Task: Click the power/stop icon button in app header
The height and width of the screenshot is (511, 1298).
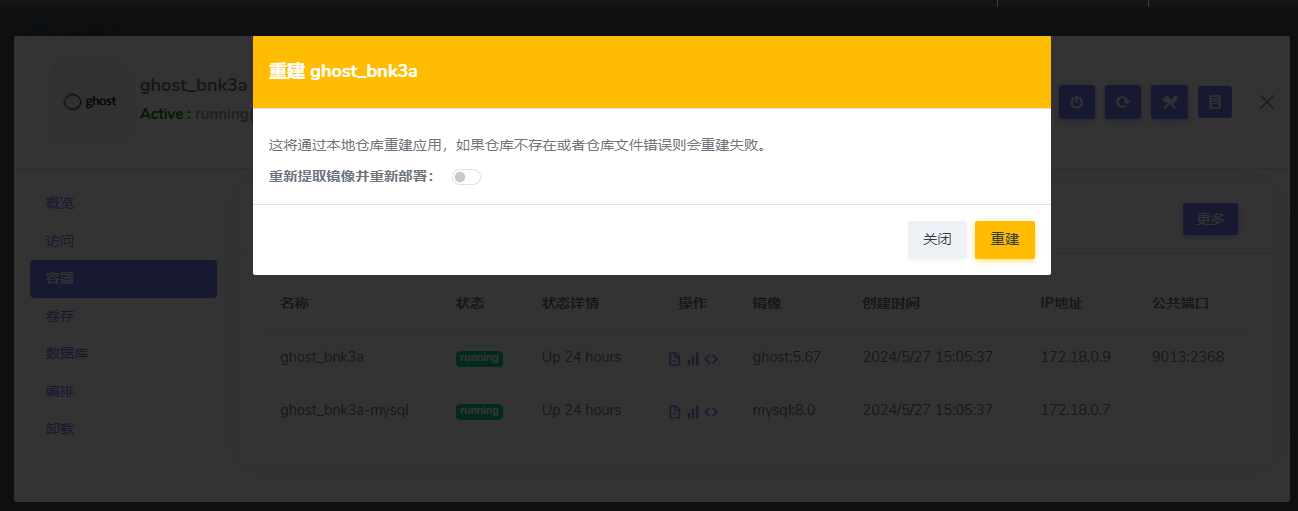Action: tap(1077, 102)
